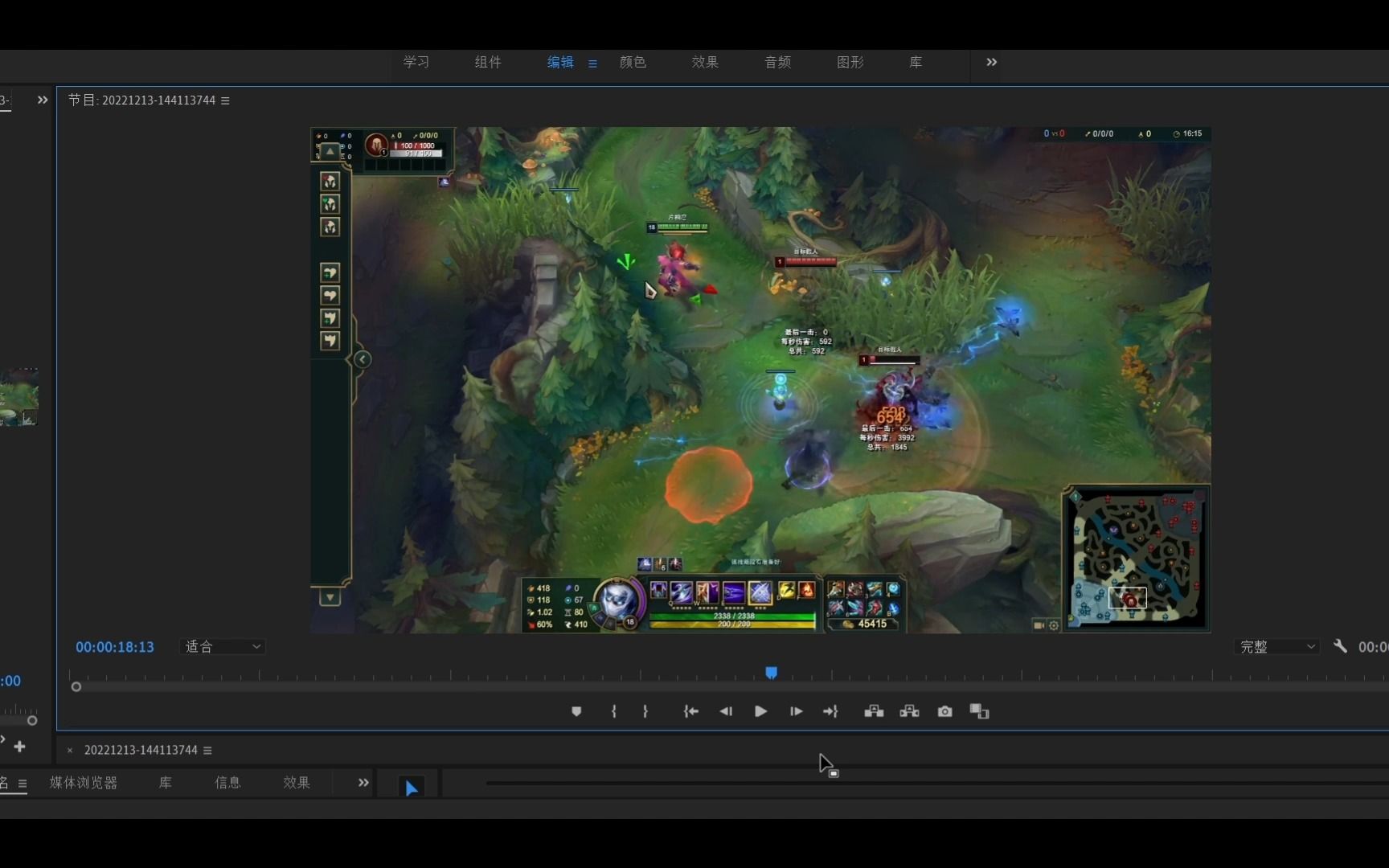Image resolution: width=1389 pixels, height=868 pixels.
Task: Close the 20221213-144113744 timeline tab
Action: [70, 750]
